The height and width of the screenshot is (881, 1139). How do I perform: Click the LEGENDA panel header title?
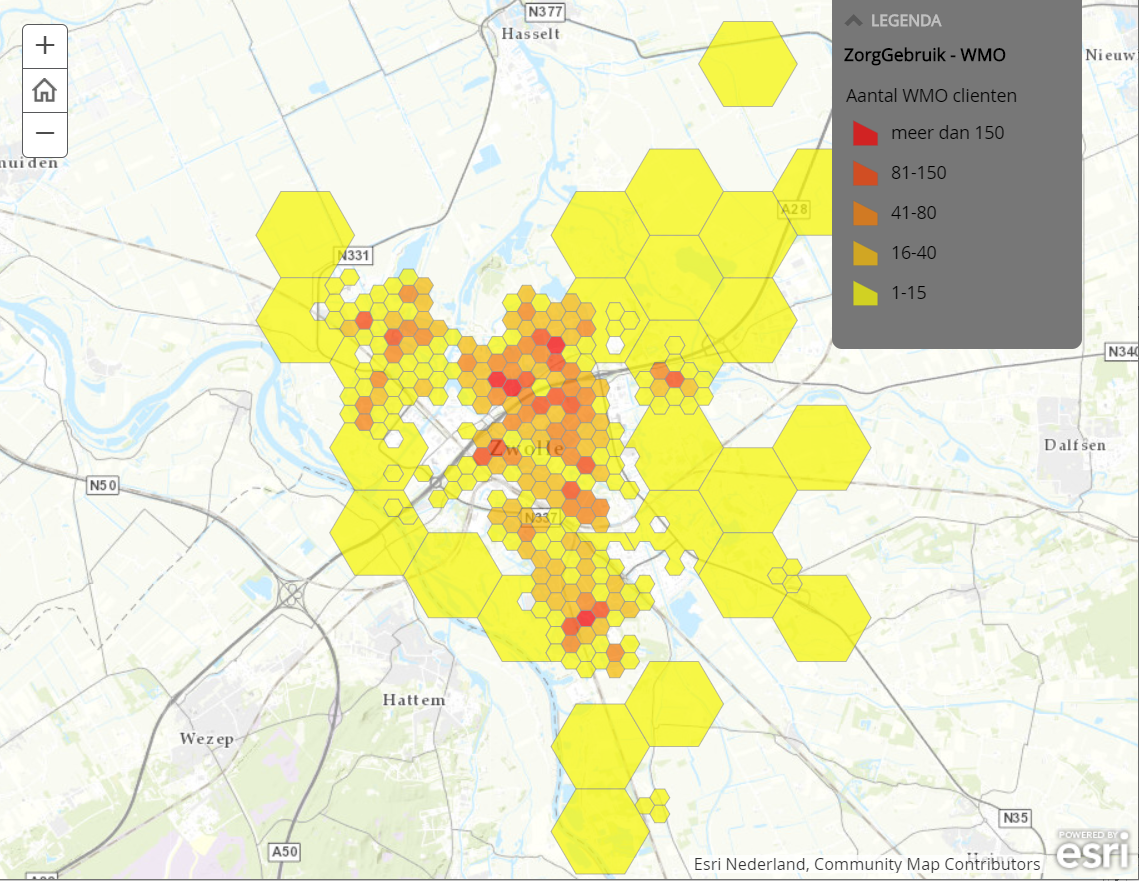tap(905, 21)
